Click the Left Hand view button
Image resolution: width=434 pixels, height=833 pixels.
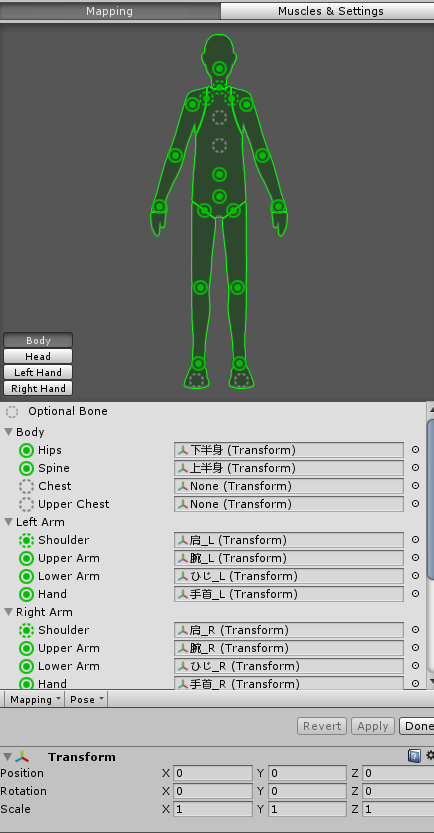pyautogui.click(x=38, y=372)
